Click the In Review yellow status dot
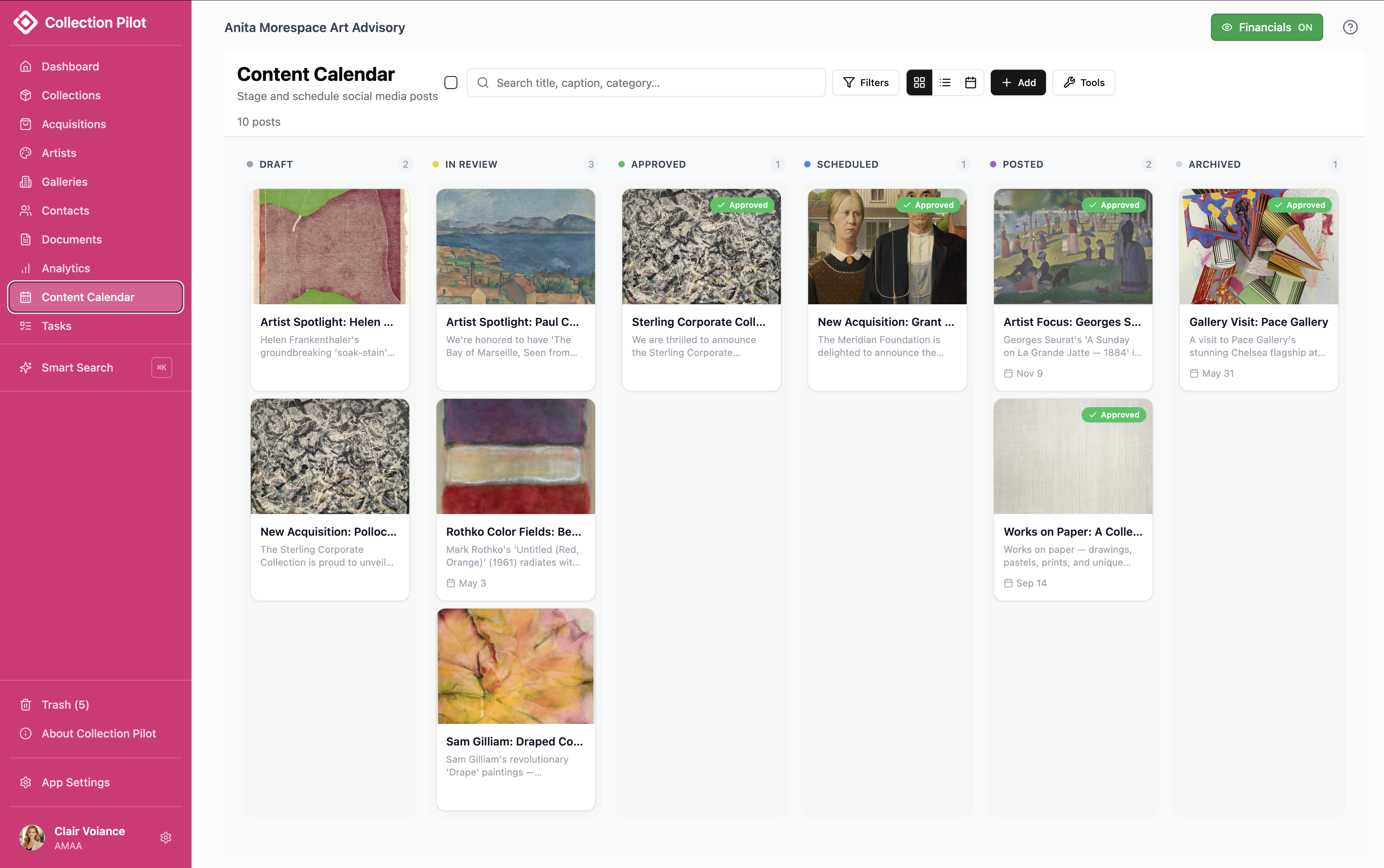 tap(436, 164)
